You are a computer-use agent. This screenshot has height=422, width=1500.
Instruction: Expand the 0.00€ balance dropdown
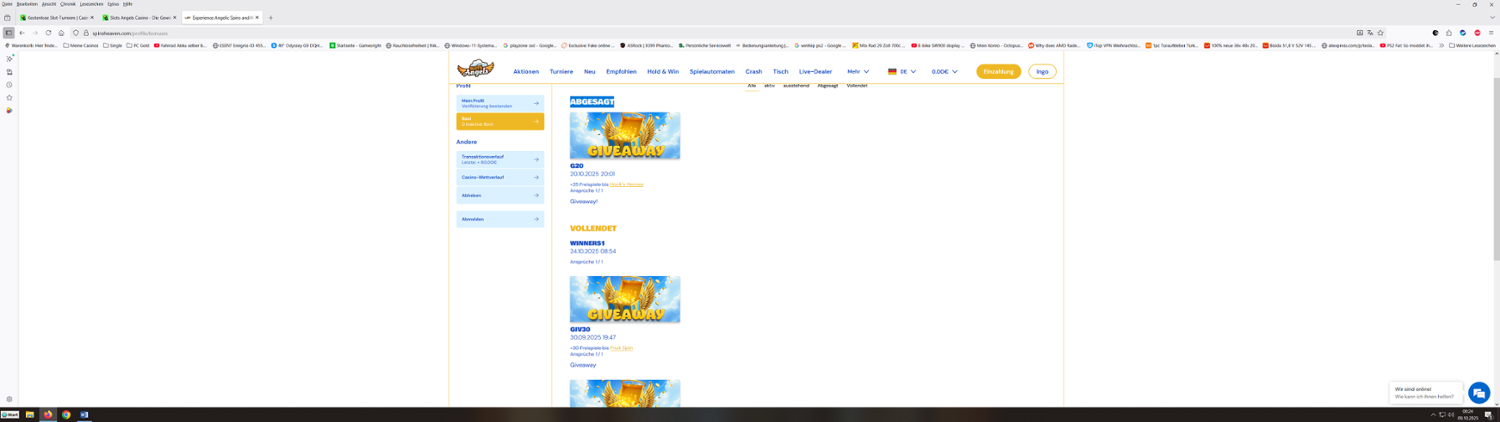tap(944, 72)
